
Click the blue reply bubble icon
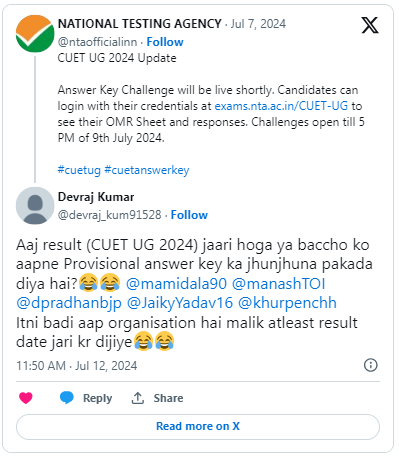[67, 398]
